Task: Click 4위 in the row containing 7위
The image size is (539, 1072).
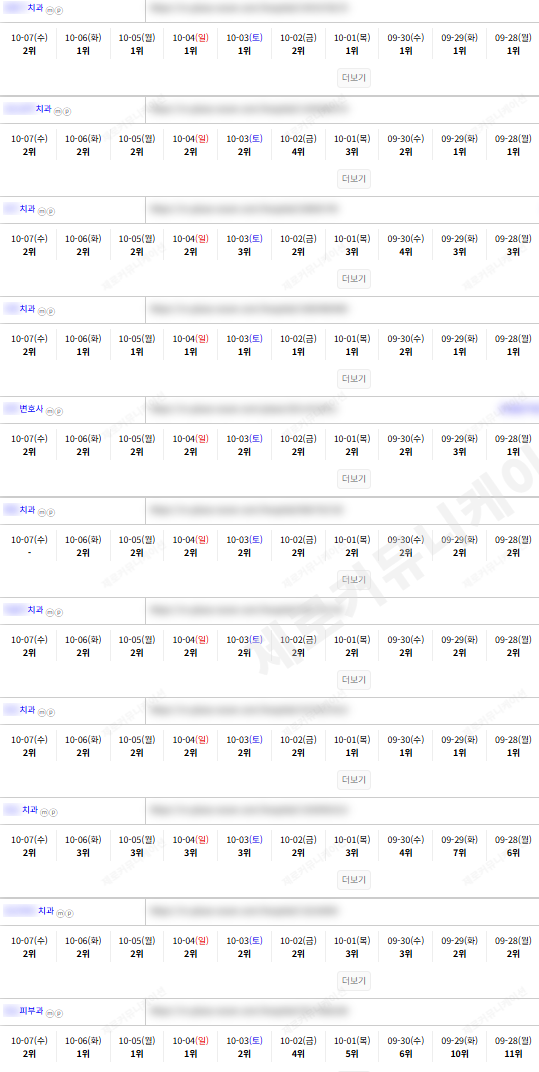Action: coord(406,853)
